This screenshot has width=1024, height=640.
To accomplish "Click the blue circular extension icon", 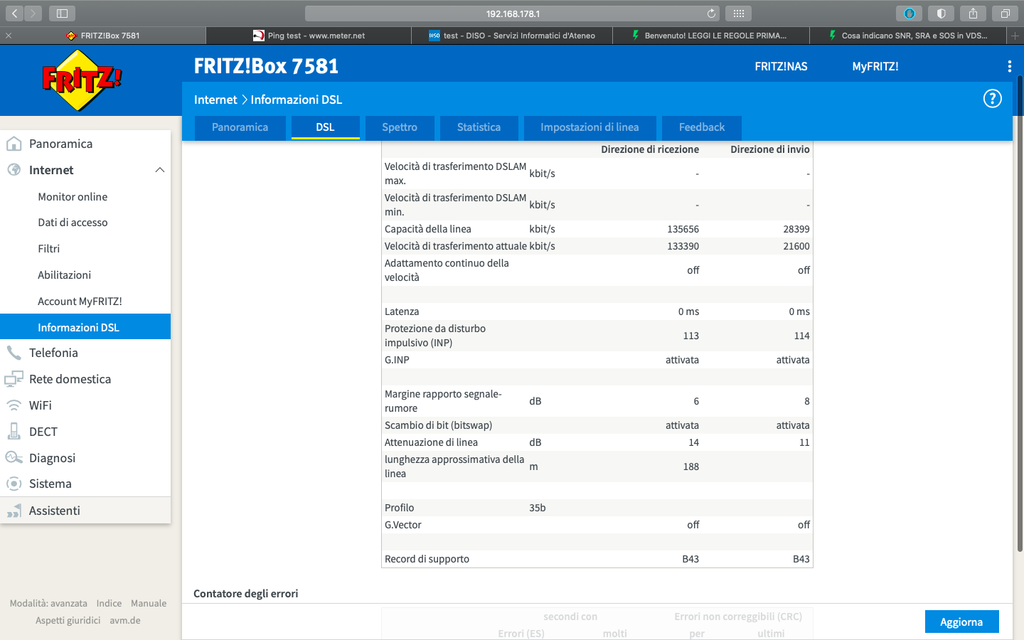I will [x=909, y=13].
